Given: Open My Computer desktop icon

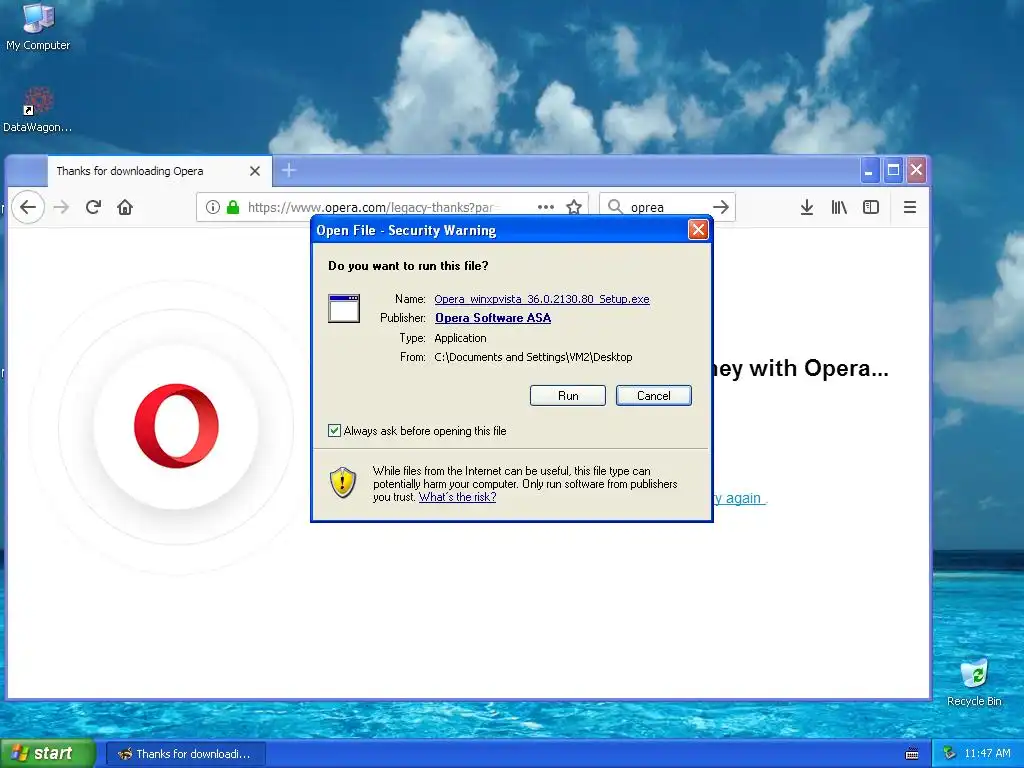Looking at the screenshot, I should pyautogui.click(x=38, y=27).
